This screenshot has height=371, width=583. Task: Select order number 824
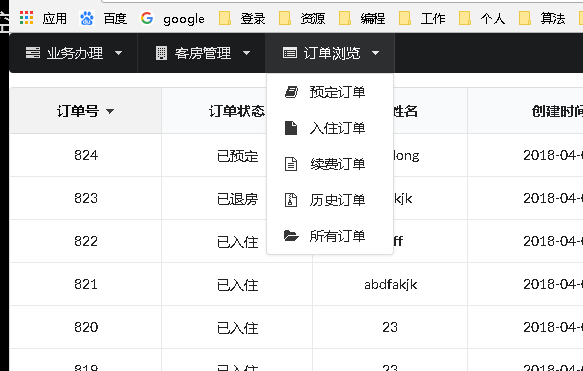click(x=86, y=155)
